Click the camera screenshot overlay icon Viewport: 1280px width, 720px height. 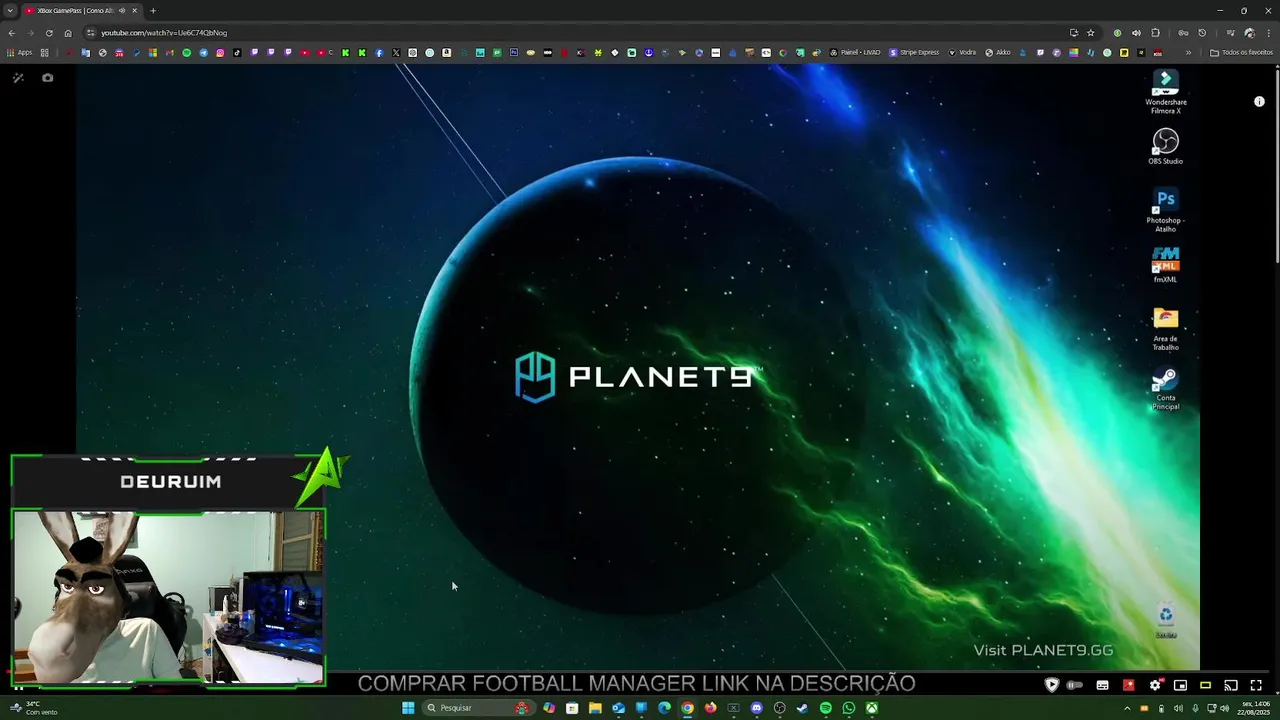[47, 77]
